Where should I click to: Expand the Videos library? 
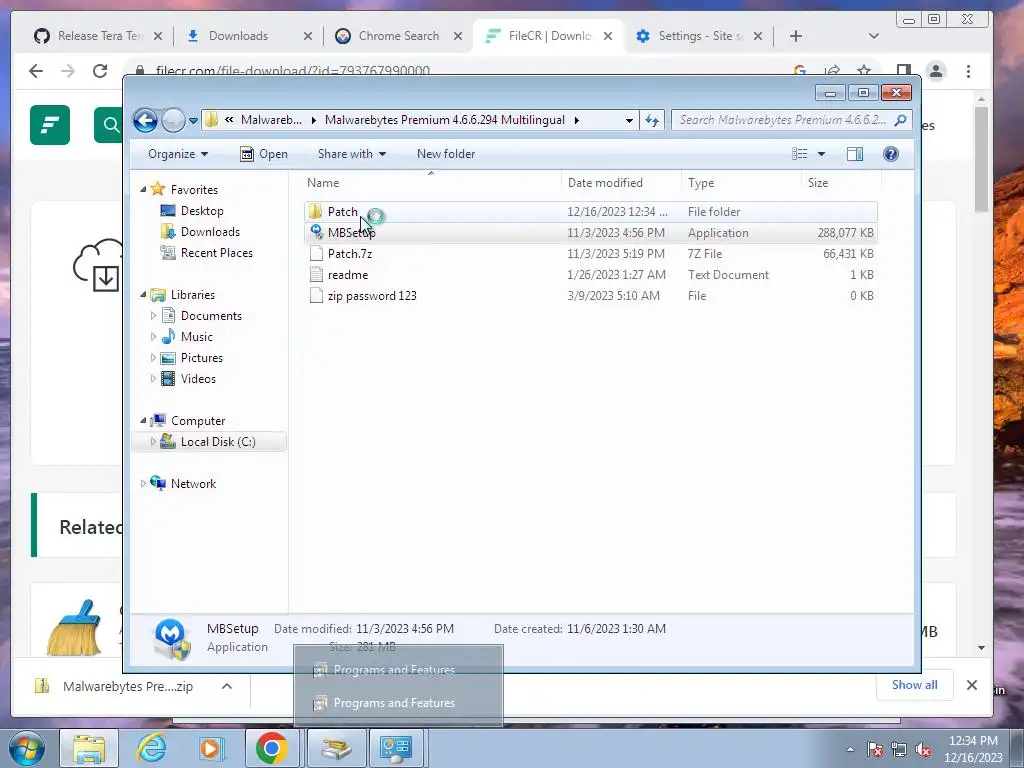tap(153, 379)
